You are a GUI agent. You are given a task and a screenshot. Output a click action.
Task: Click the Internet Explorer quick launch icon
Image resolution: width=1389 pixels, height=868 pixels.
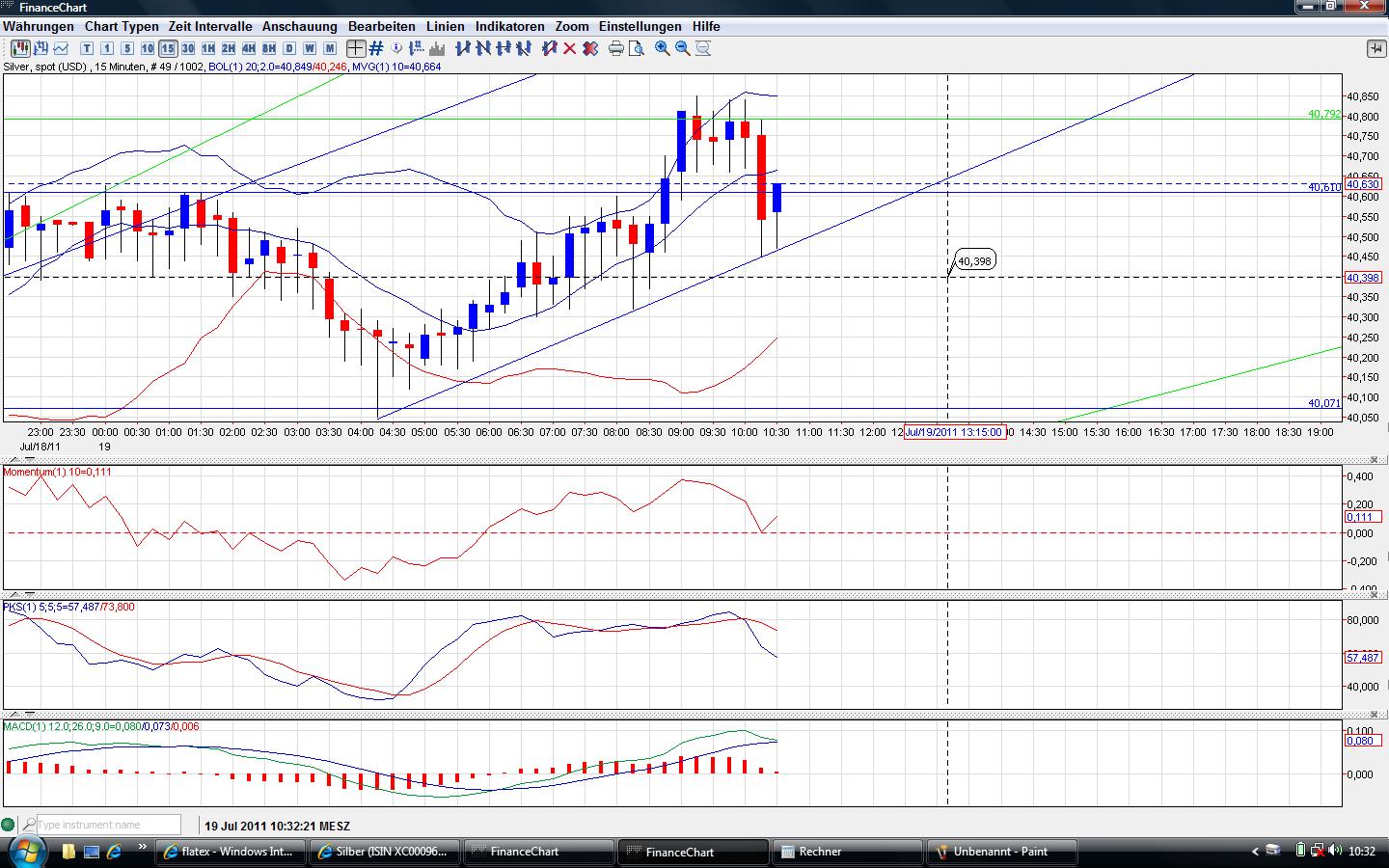click(115, 852)
